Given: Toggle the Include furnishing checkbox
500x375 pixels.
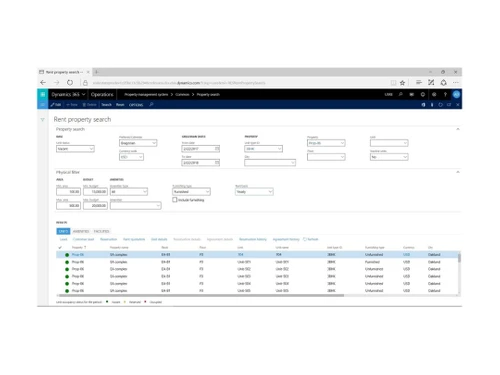Looking at the screenshot, I should tap(175, 200).
